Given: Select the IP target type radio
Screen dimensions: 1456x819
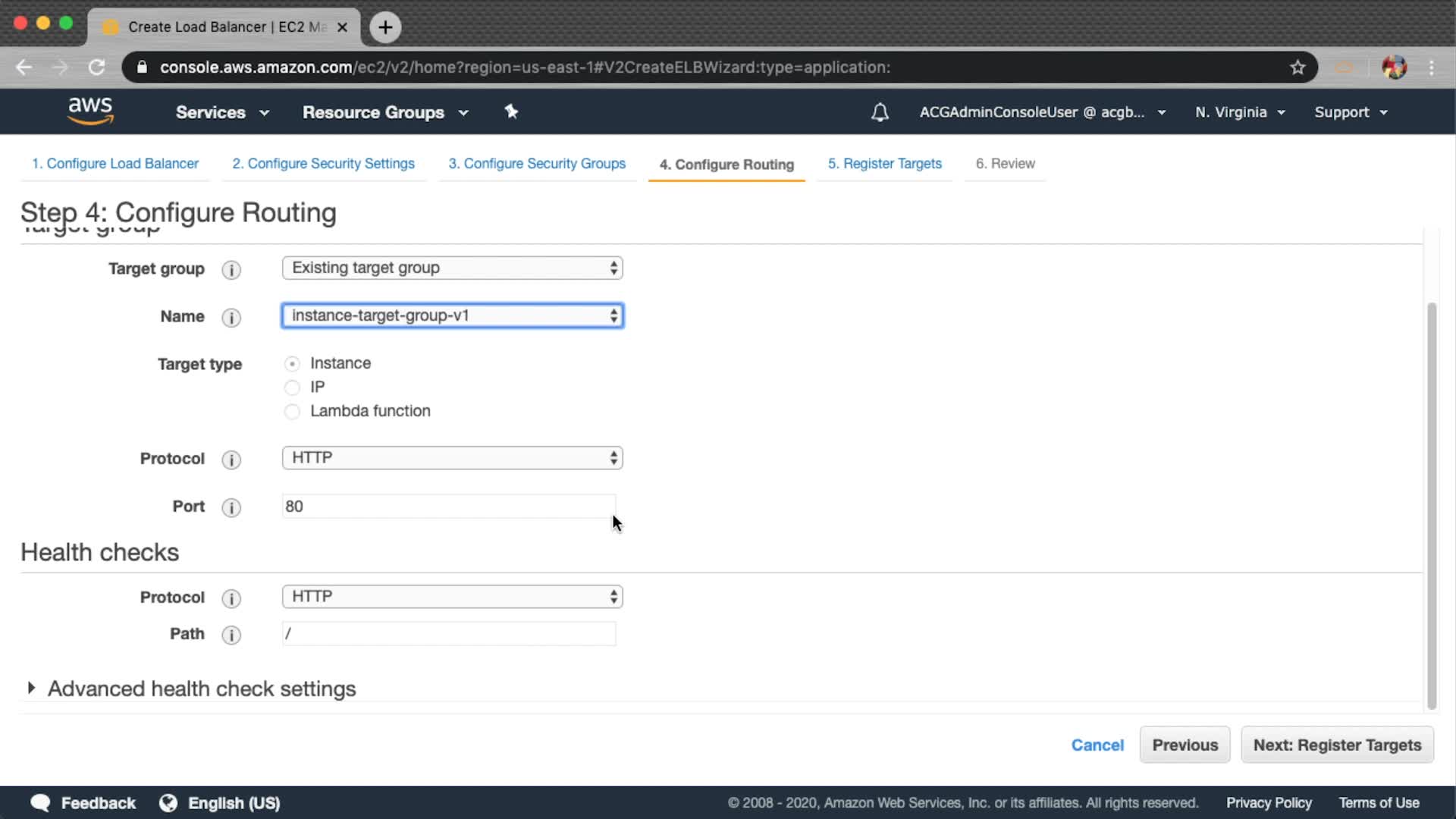Looking at the screenshot, I should 292,388.
